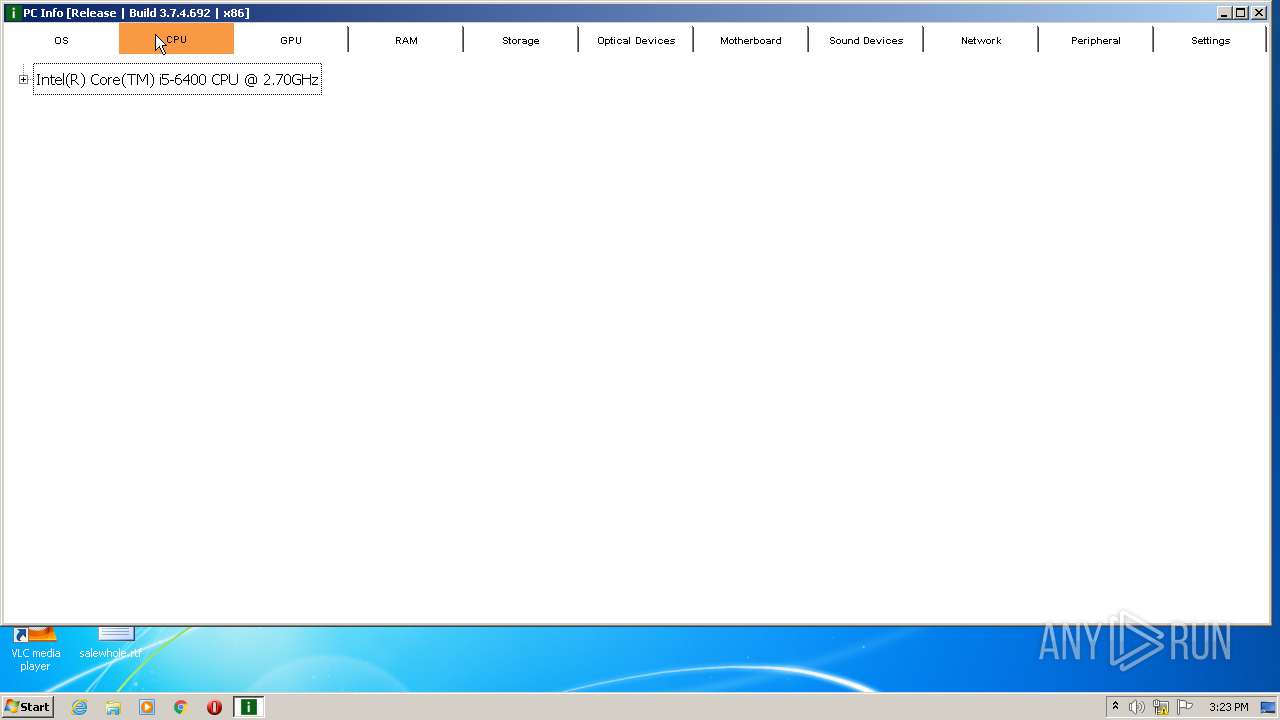1280x720 pixels.
Task: Open the Optical Devices tab
Action: (636, 40)
